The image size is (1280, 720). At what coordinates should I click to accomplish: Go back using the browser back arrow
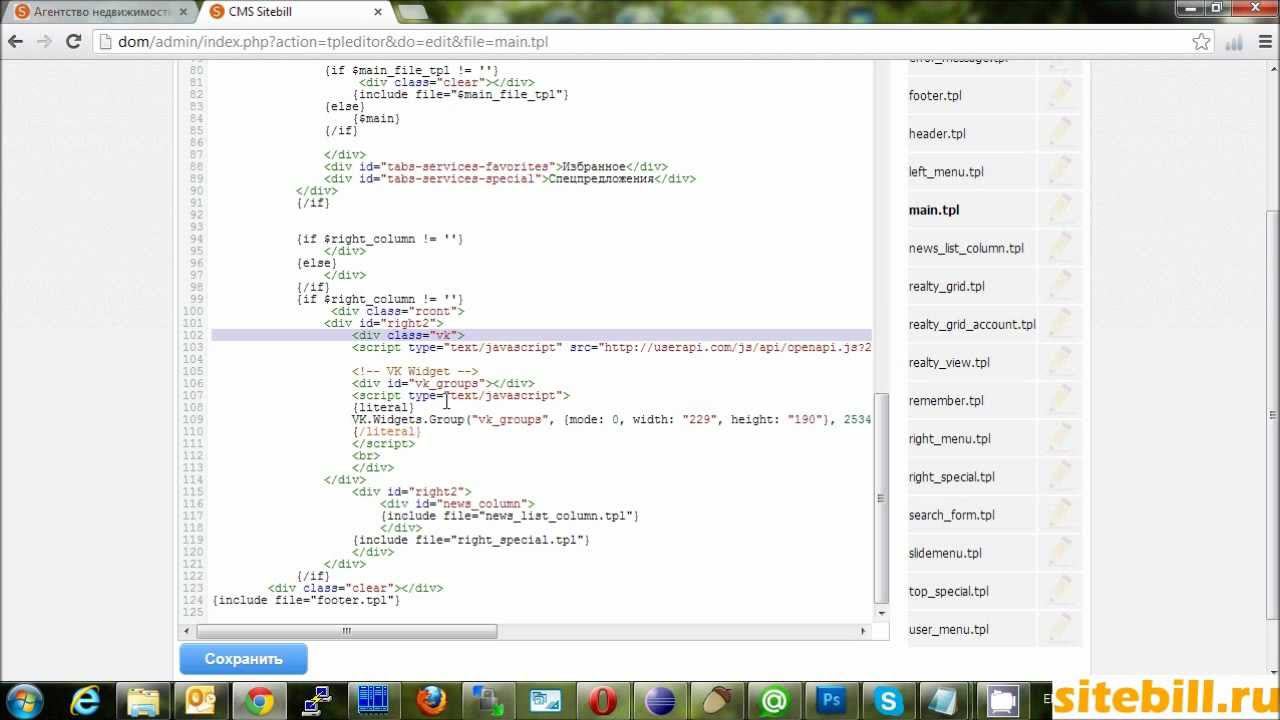16,42
